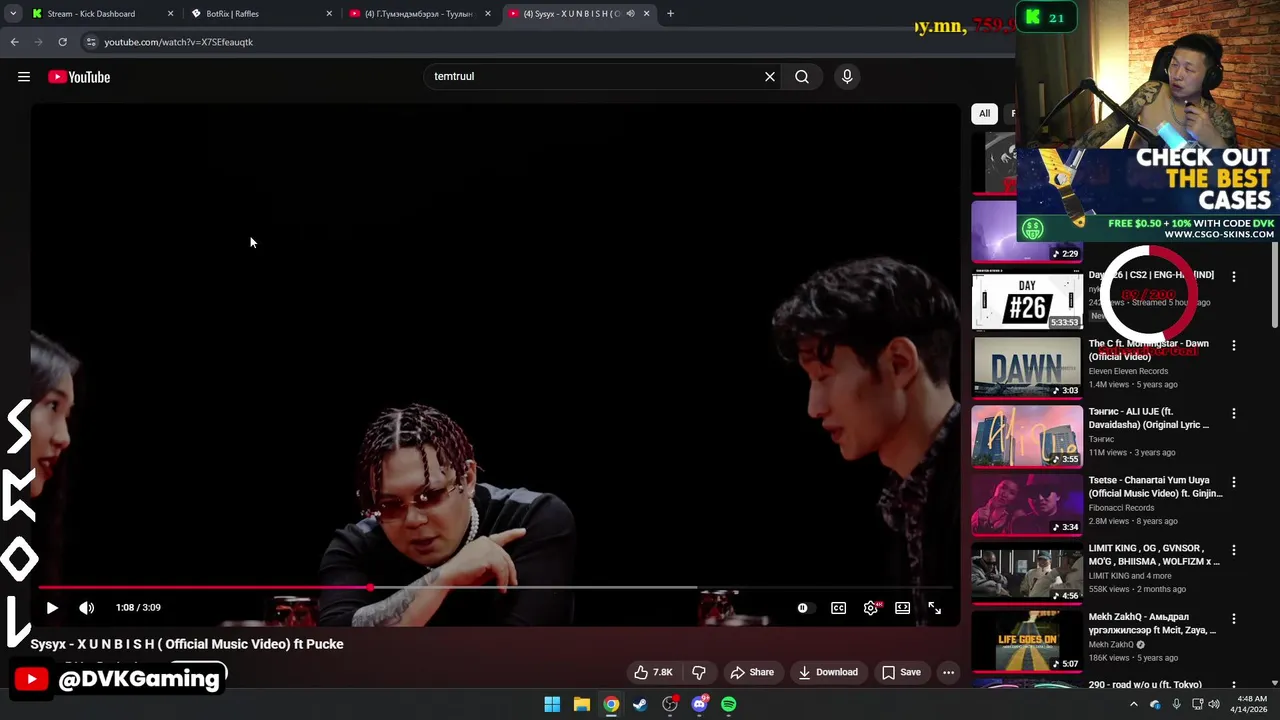
Task: Open Steam from the taskbar
Action: click(x=640, y=705)
